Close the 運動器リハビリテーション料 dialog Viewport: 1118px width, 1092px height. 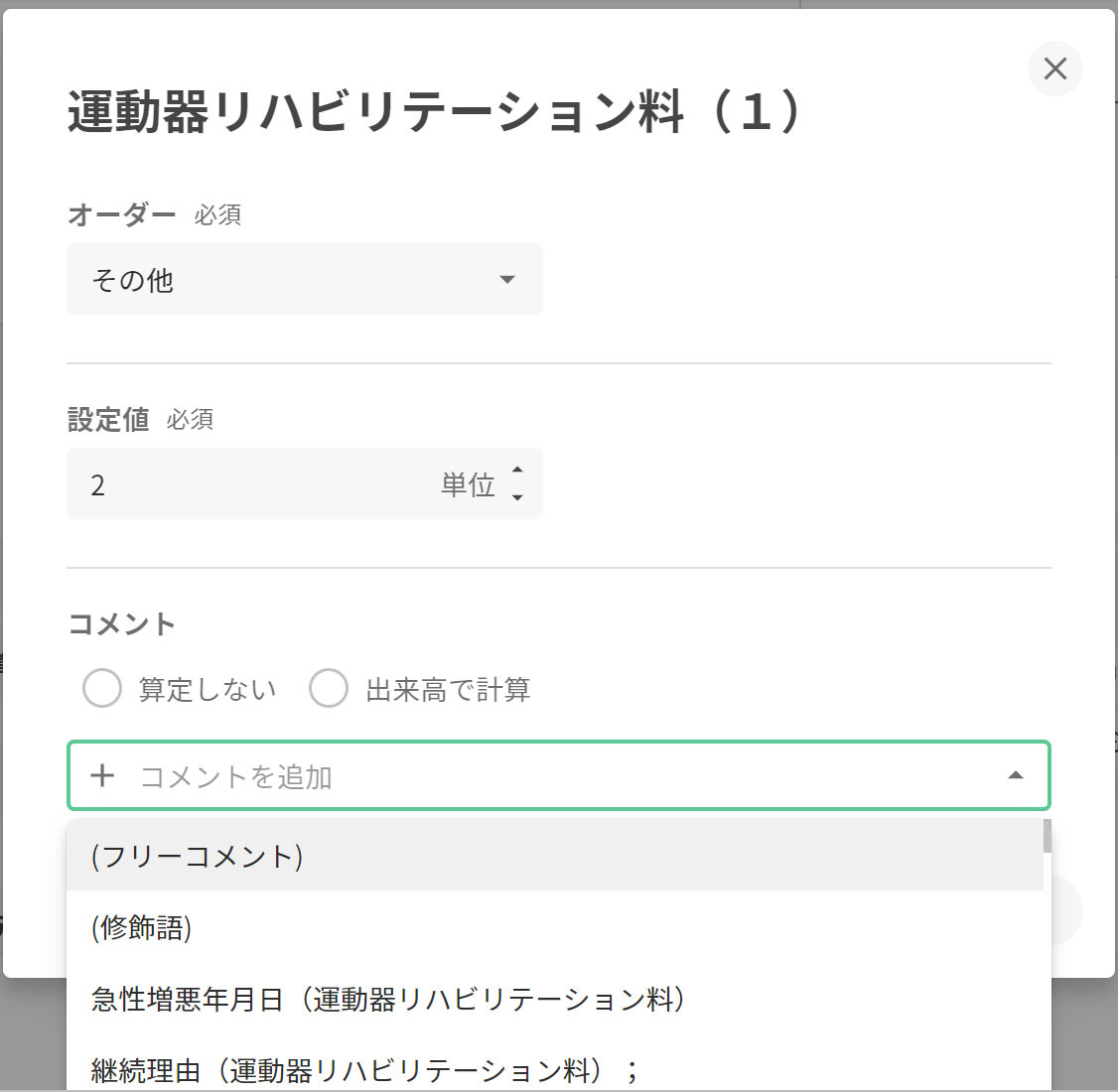click(x=1054, y=68)
